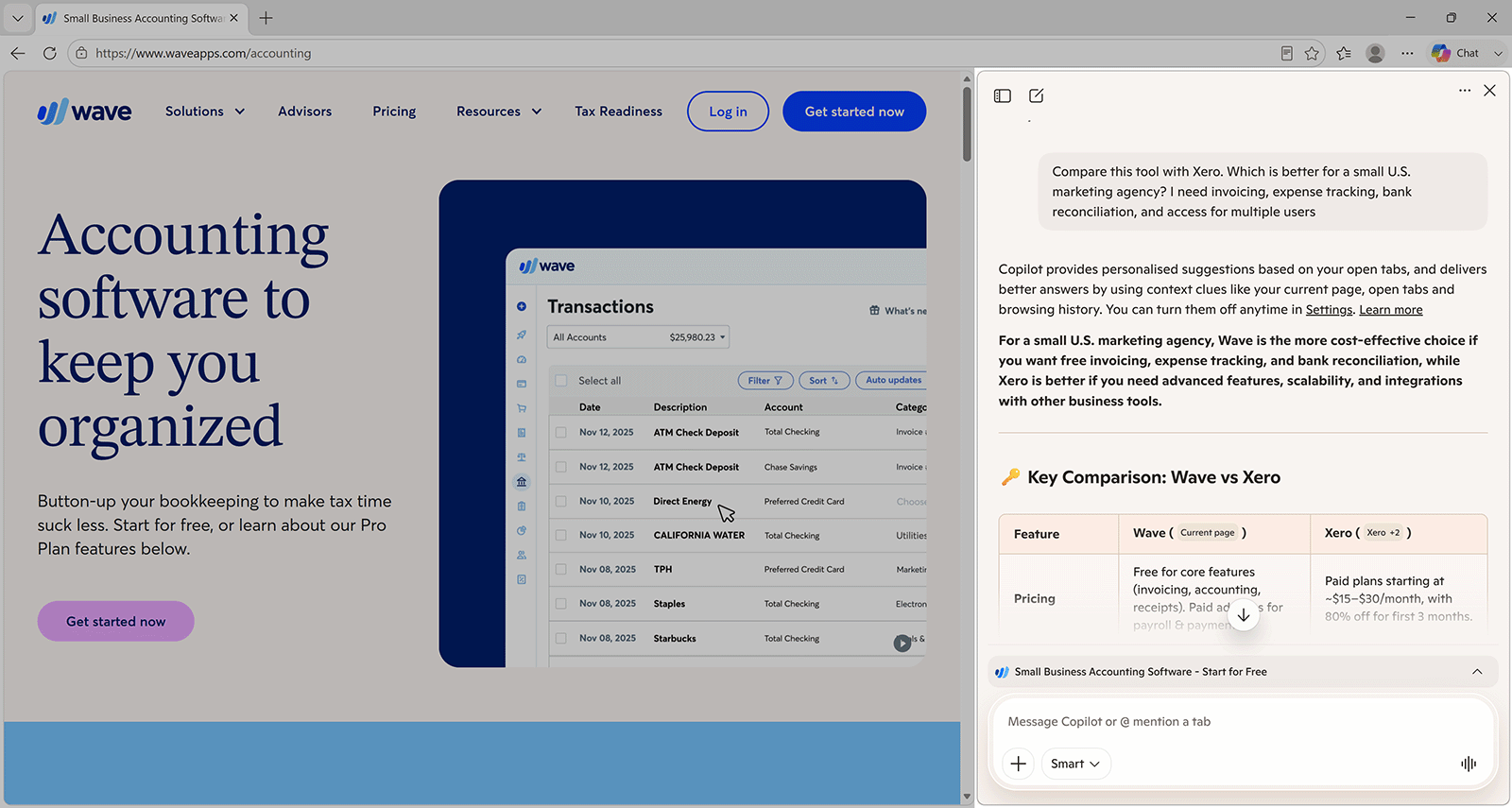Open the All Accounts dropdown in preview
This screenshot has height=808, width=1512.
[x=639, y=337]
